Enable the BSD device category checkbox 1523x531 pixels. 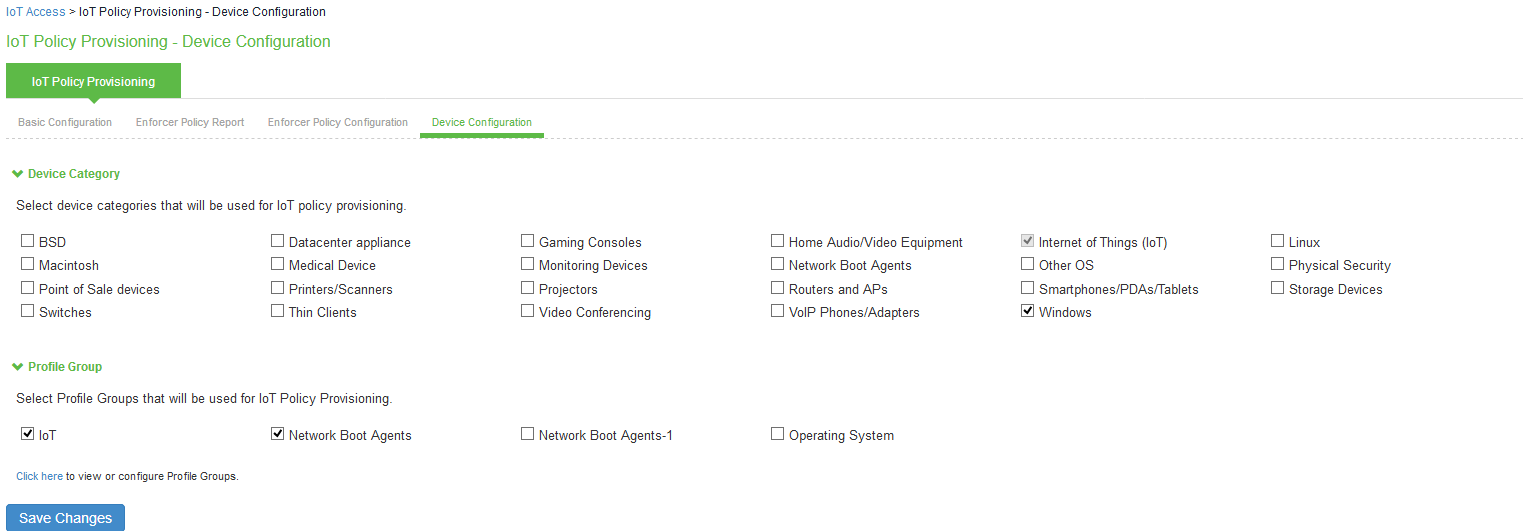point(27,241)
